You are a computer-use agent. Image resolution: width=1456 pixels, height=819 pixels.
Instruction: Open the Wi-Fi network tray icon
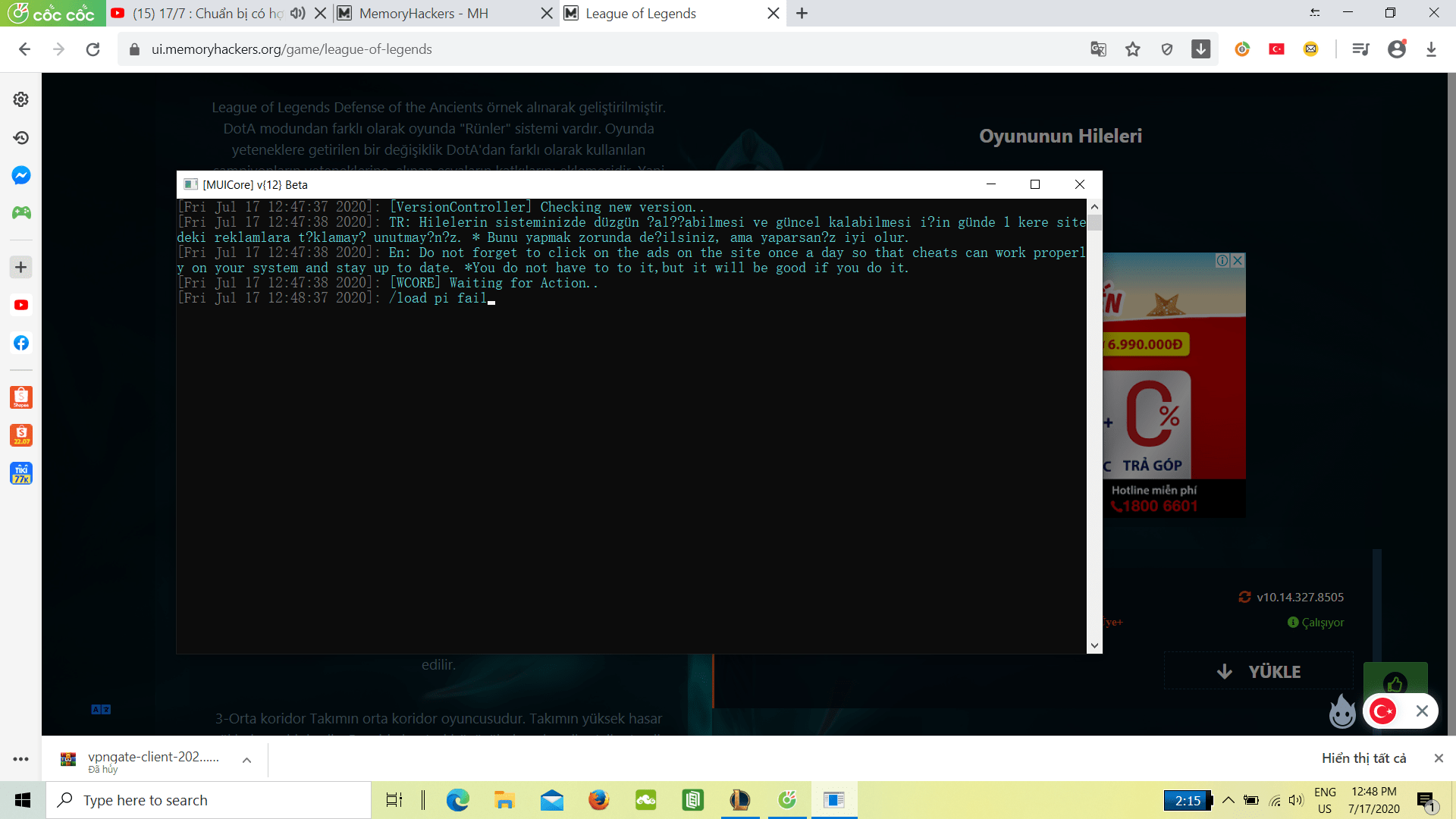coord(1275,800)
